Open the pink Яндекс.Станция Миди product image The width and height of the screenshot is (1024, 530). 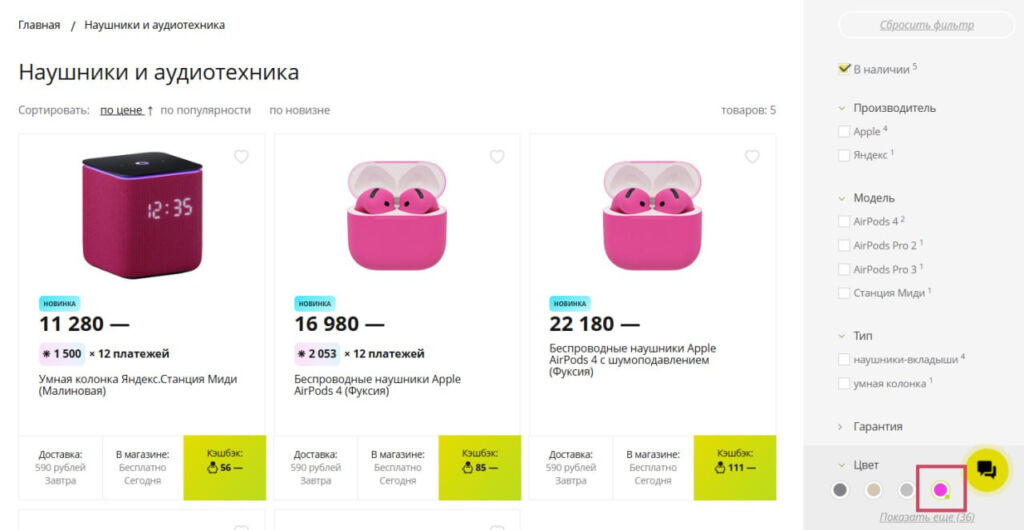tap(142, 215)
